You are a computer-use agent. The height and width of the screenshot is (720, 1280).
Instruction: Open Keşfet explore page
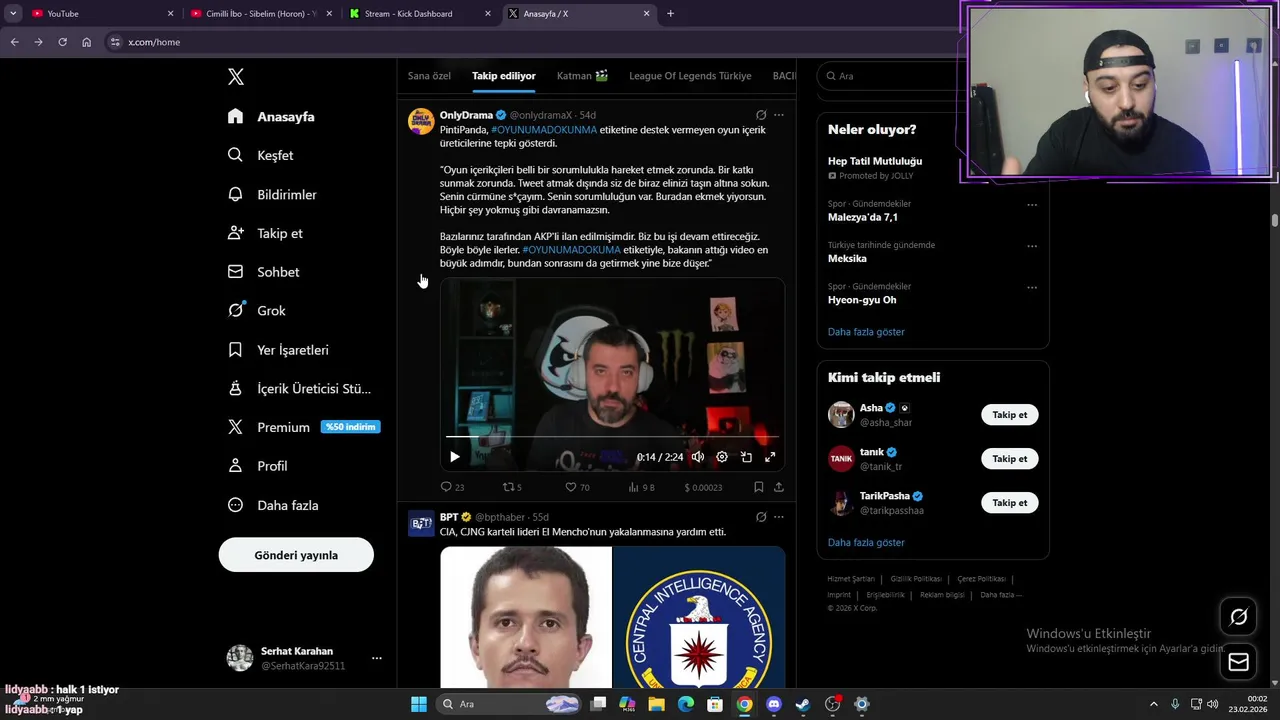click(x=260, y=155)
